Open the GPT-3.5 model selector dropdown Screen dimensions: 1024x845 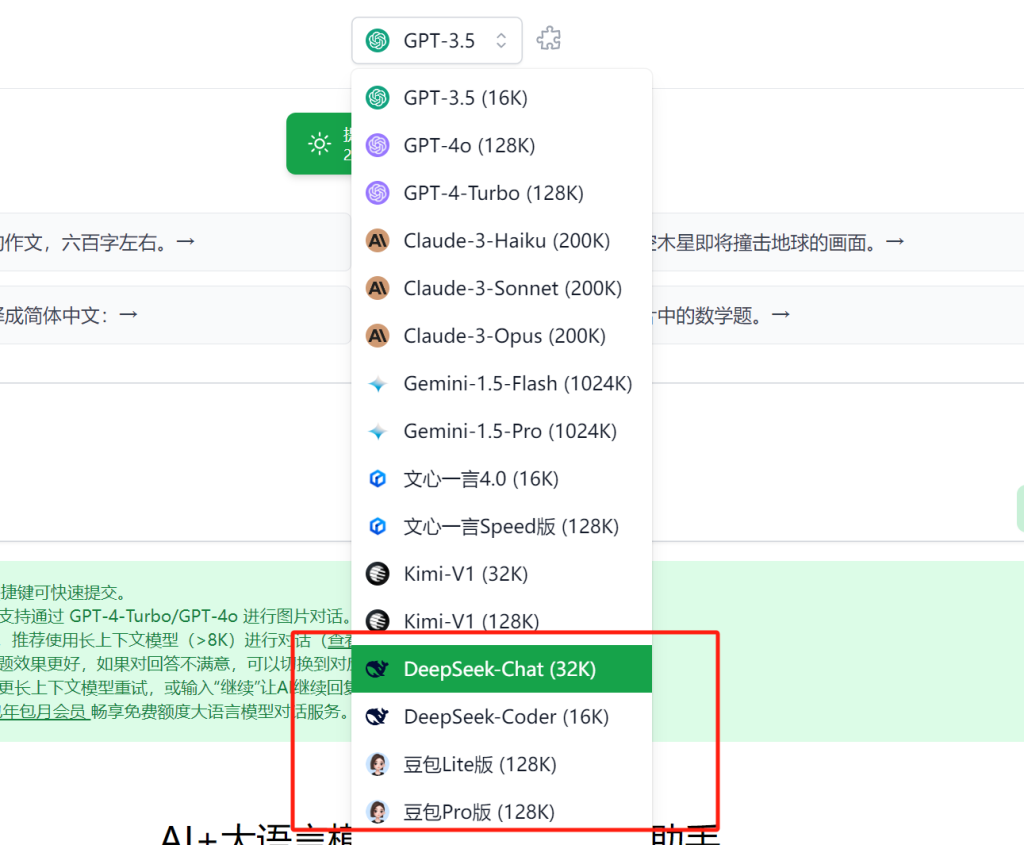tap(436, 40)
